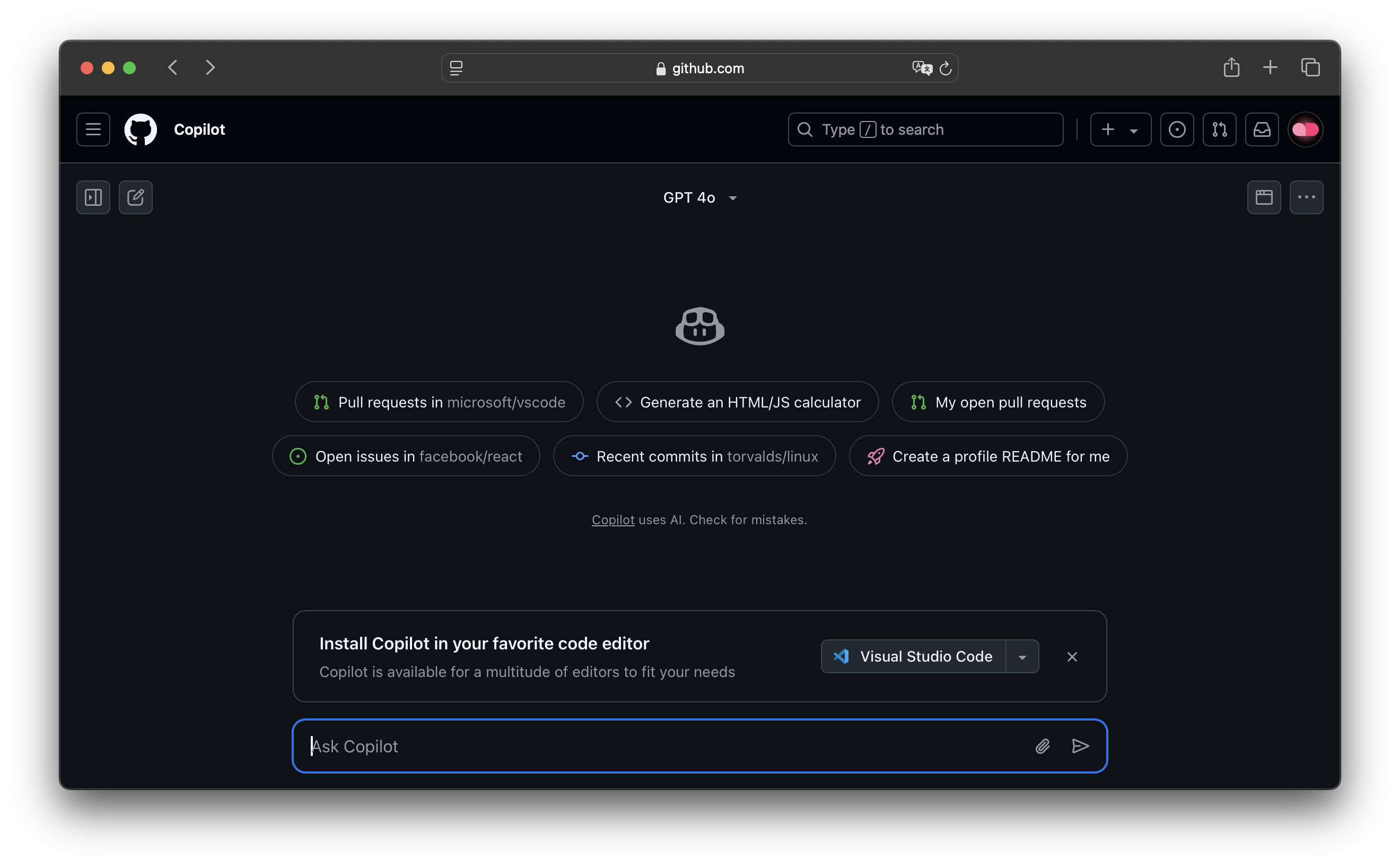1400x868 pixels.
Task: Select 'Recent commits in torvalds/linux' suggestion
Action: [694, 456]
